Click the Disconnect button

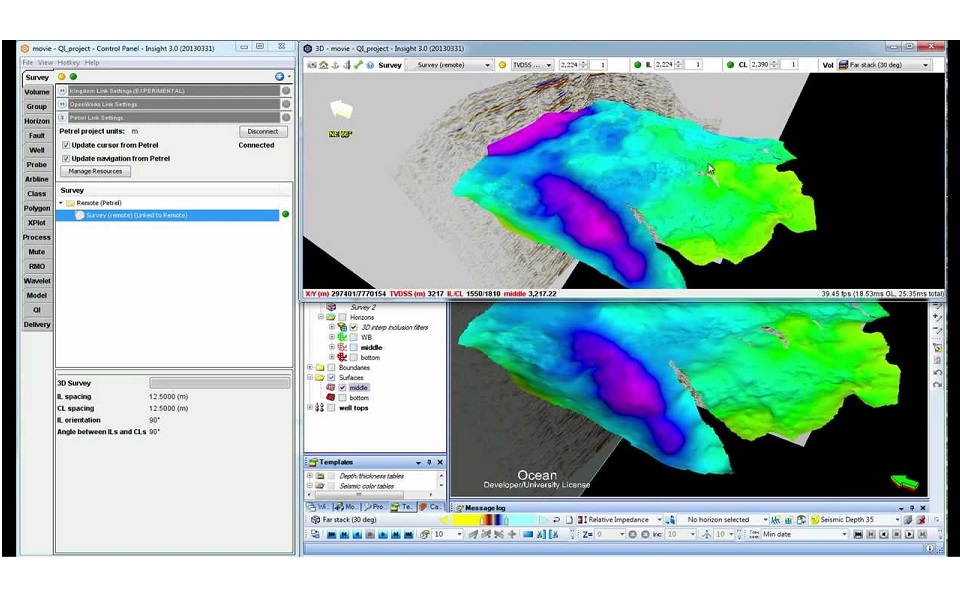(x=263, y=131)
